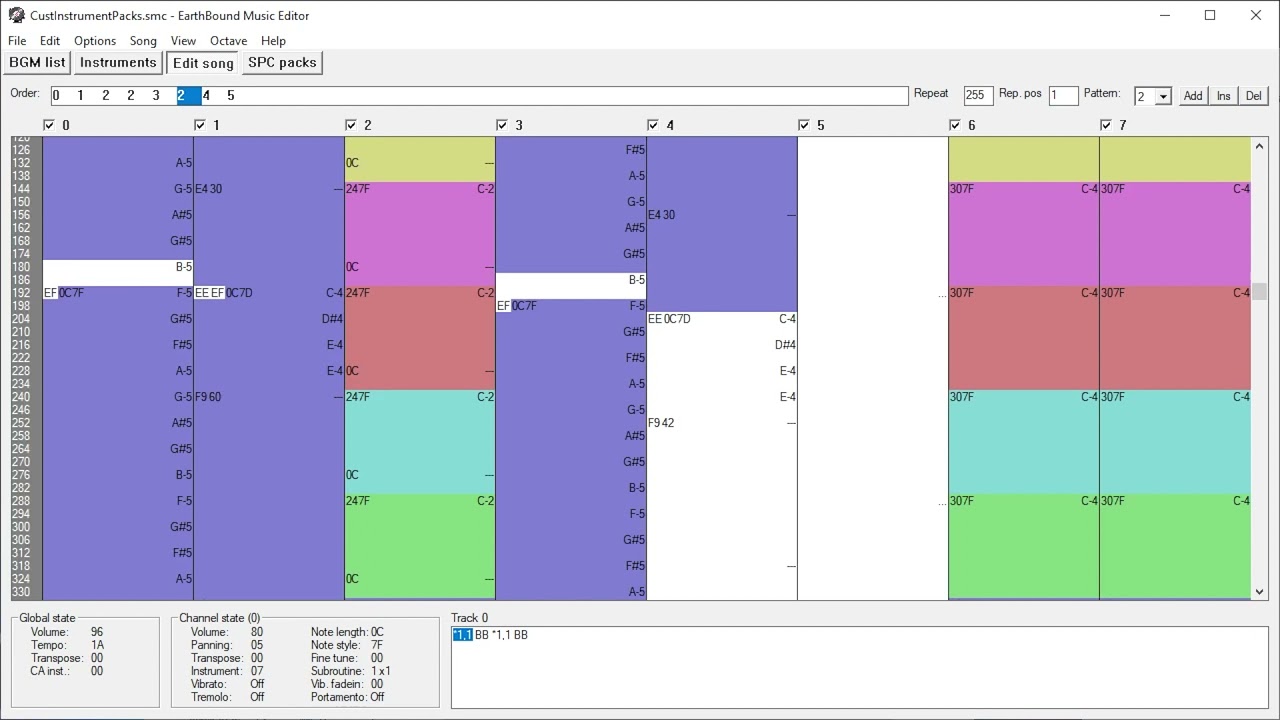Image resolution: width=1280 pixels, height=720 pixels.
Task: Open the File menu
Action: 17,41
